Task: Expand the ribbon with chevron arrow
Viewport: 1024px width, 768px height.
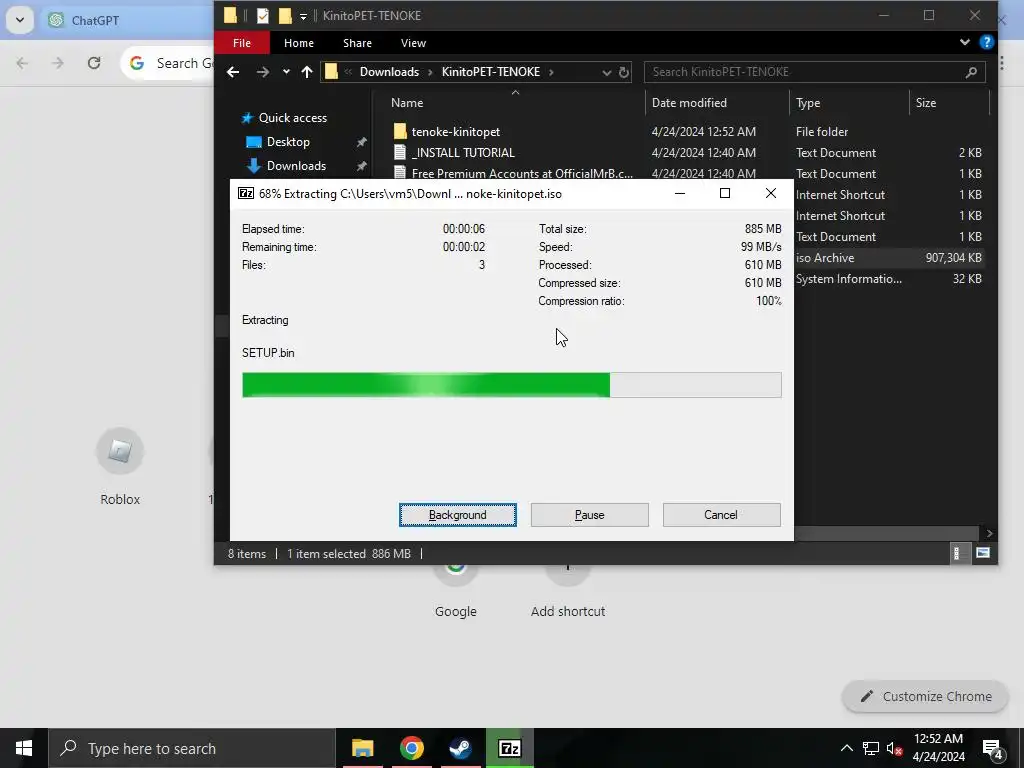Action: (x=965, y=42)
